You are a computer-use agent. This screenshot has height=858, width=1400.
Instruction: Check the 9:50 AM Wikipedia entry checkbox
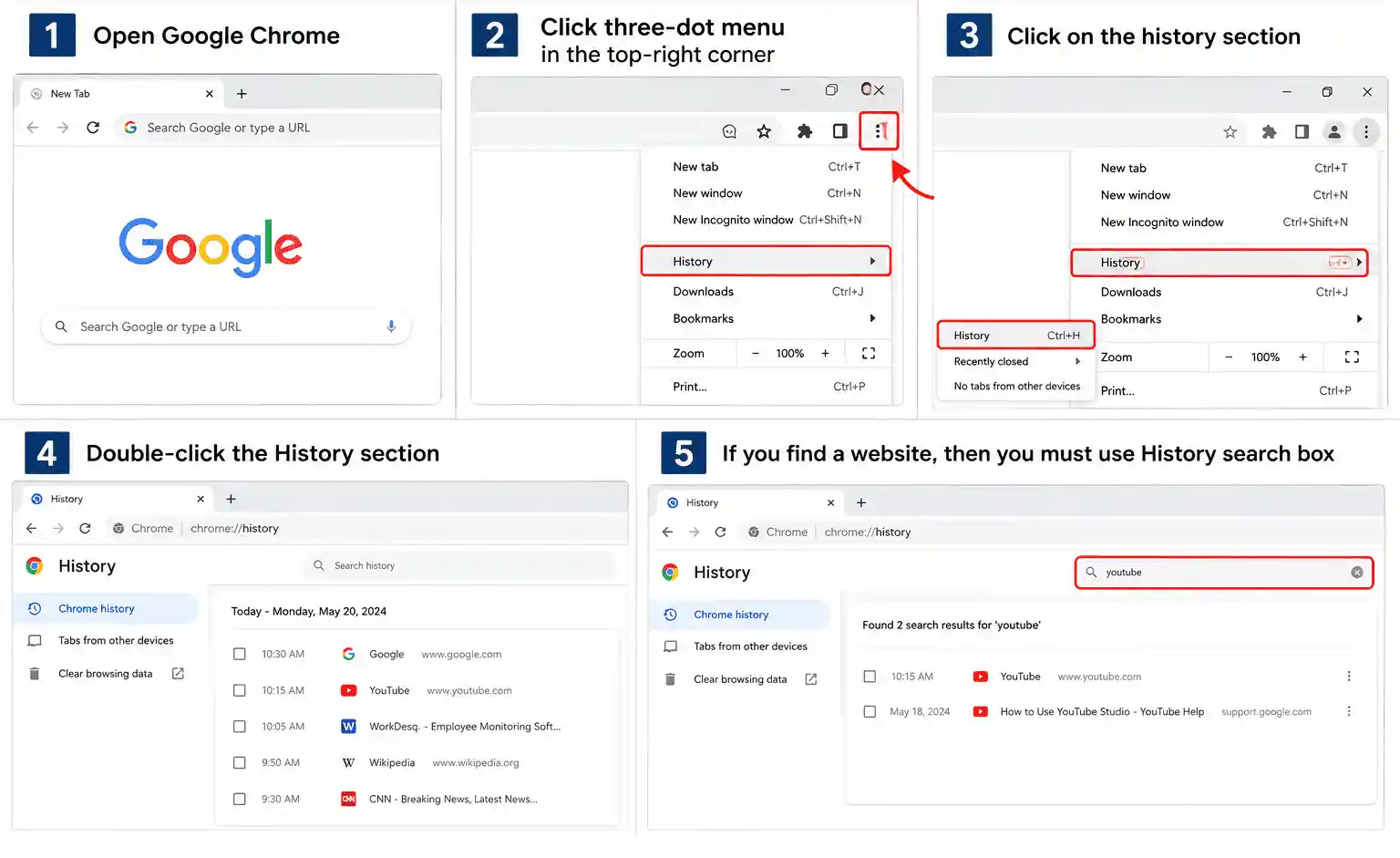(x=240, y=762)
